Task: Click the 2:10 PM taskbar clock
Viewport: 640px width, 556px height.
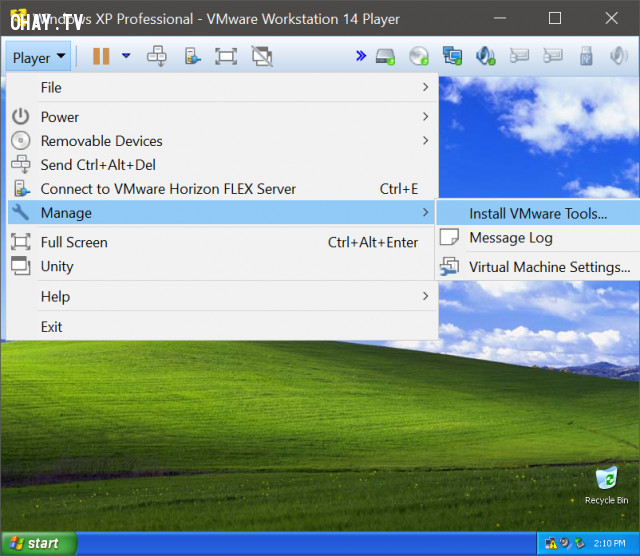Action: pyautogui.click(x=609, y=543)
